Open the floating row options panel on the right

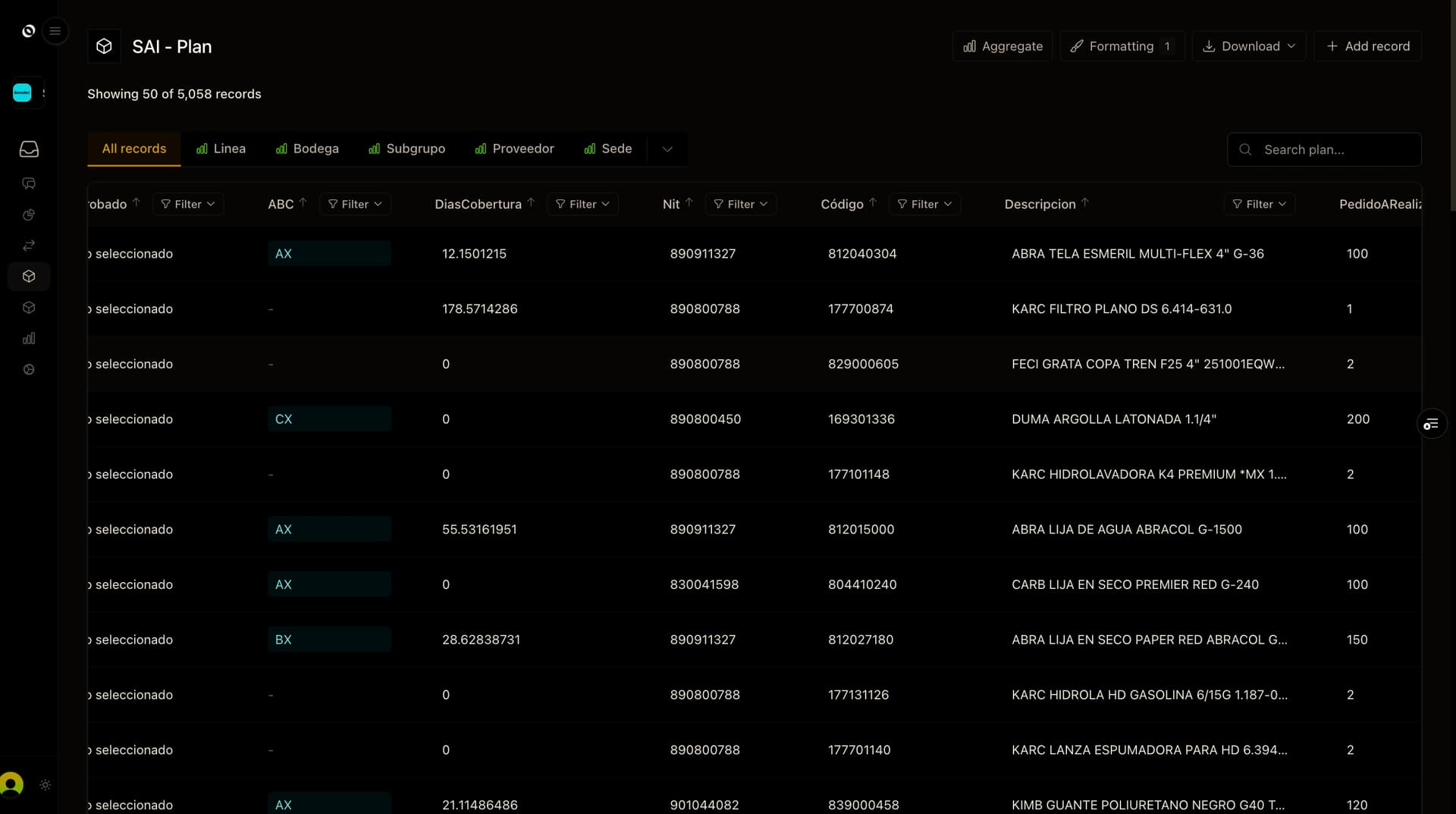tap(1432, 423)
